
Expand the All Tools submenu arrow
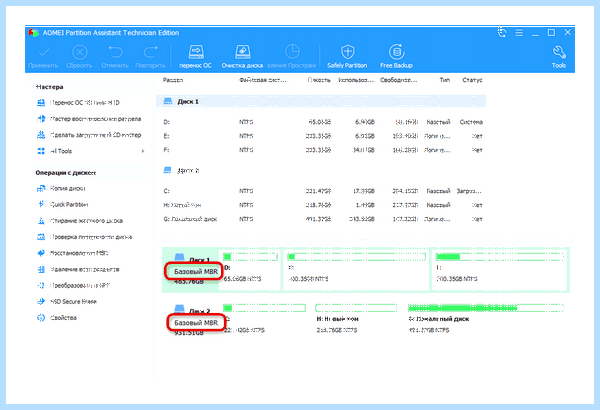[x=143, y=151]
